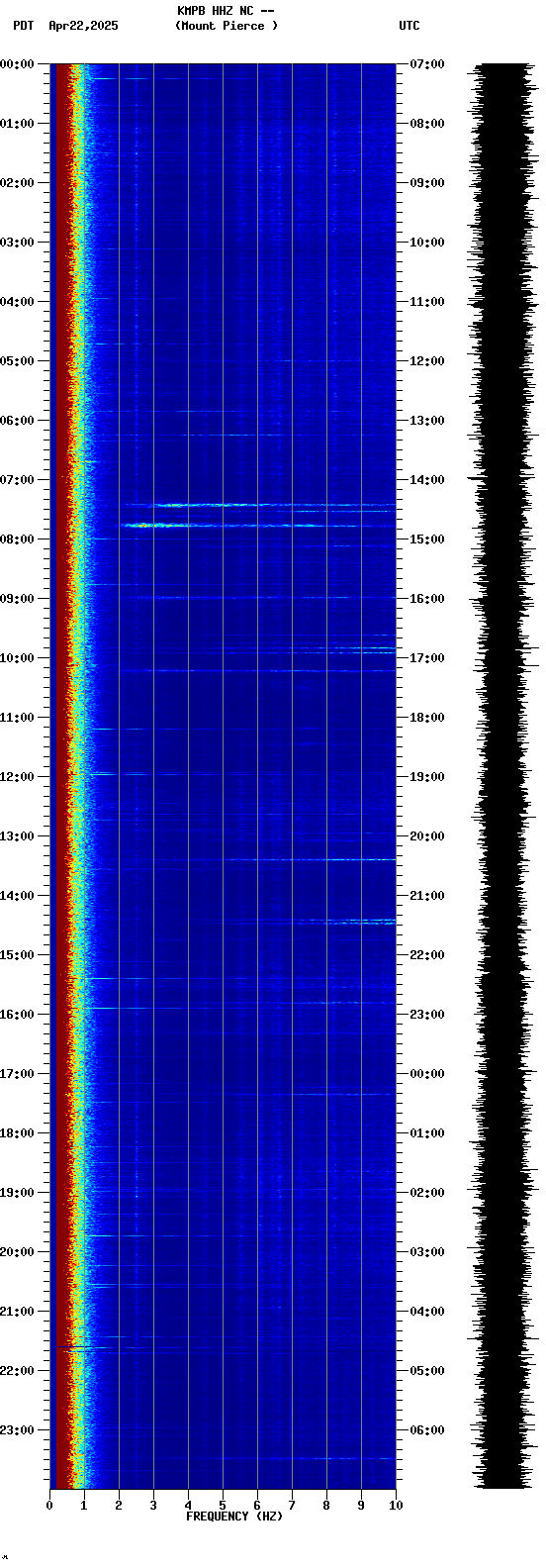546x1568 pixels.
Task: Click the 05:00 PDT time label
Action: (17, 361)
